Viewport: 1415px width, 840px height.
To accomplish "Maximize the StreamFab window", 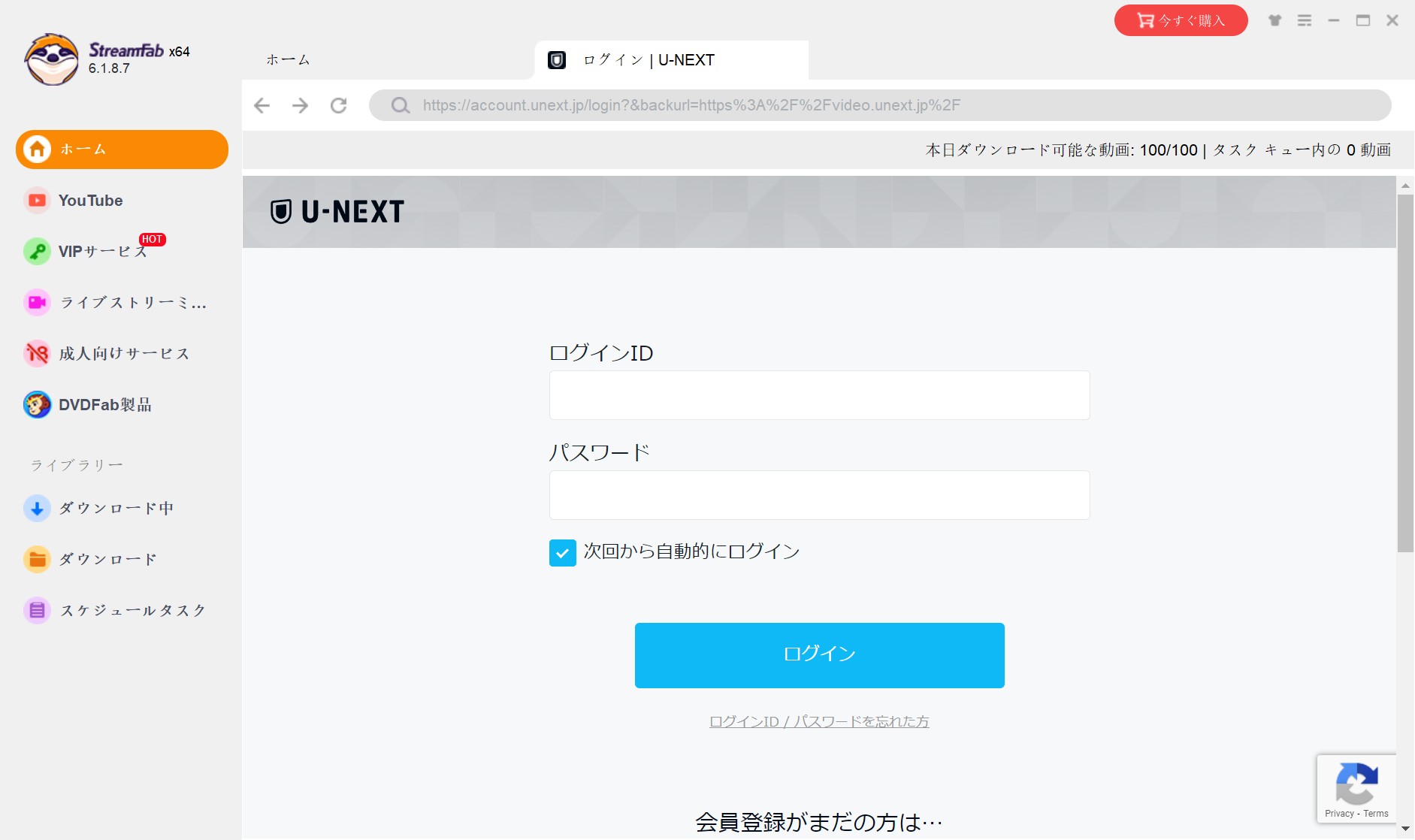I will (x=1363, y=20).
